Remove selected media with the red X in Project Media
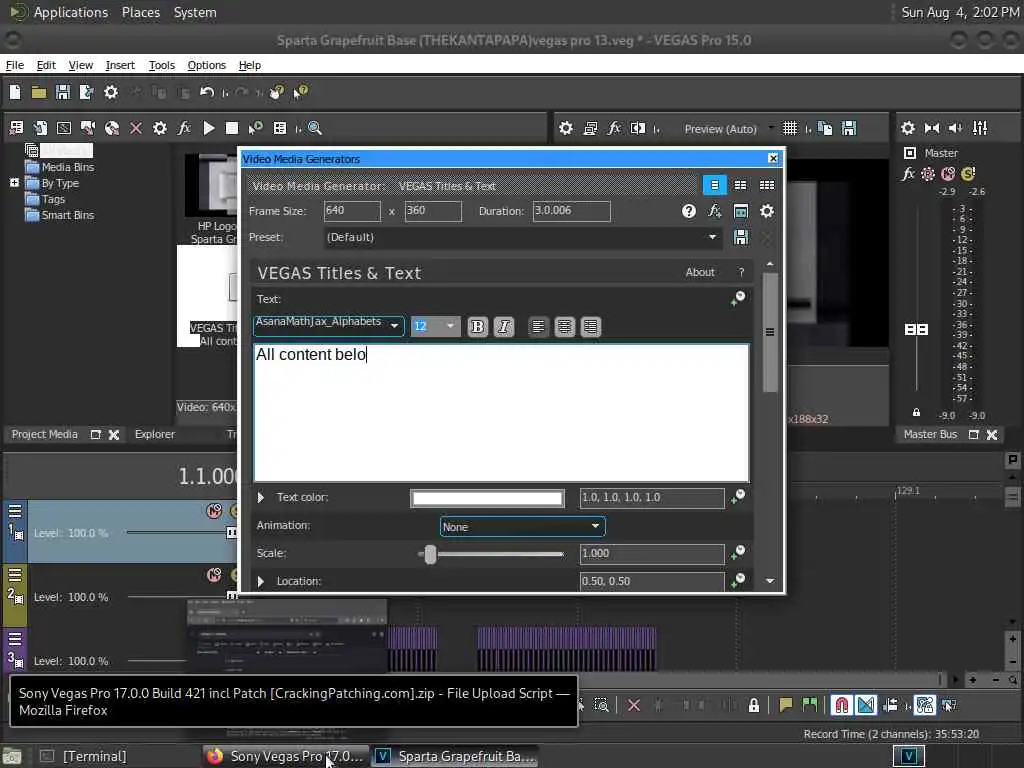The image size is (1024, 768). coord(136,128)
